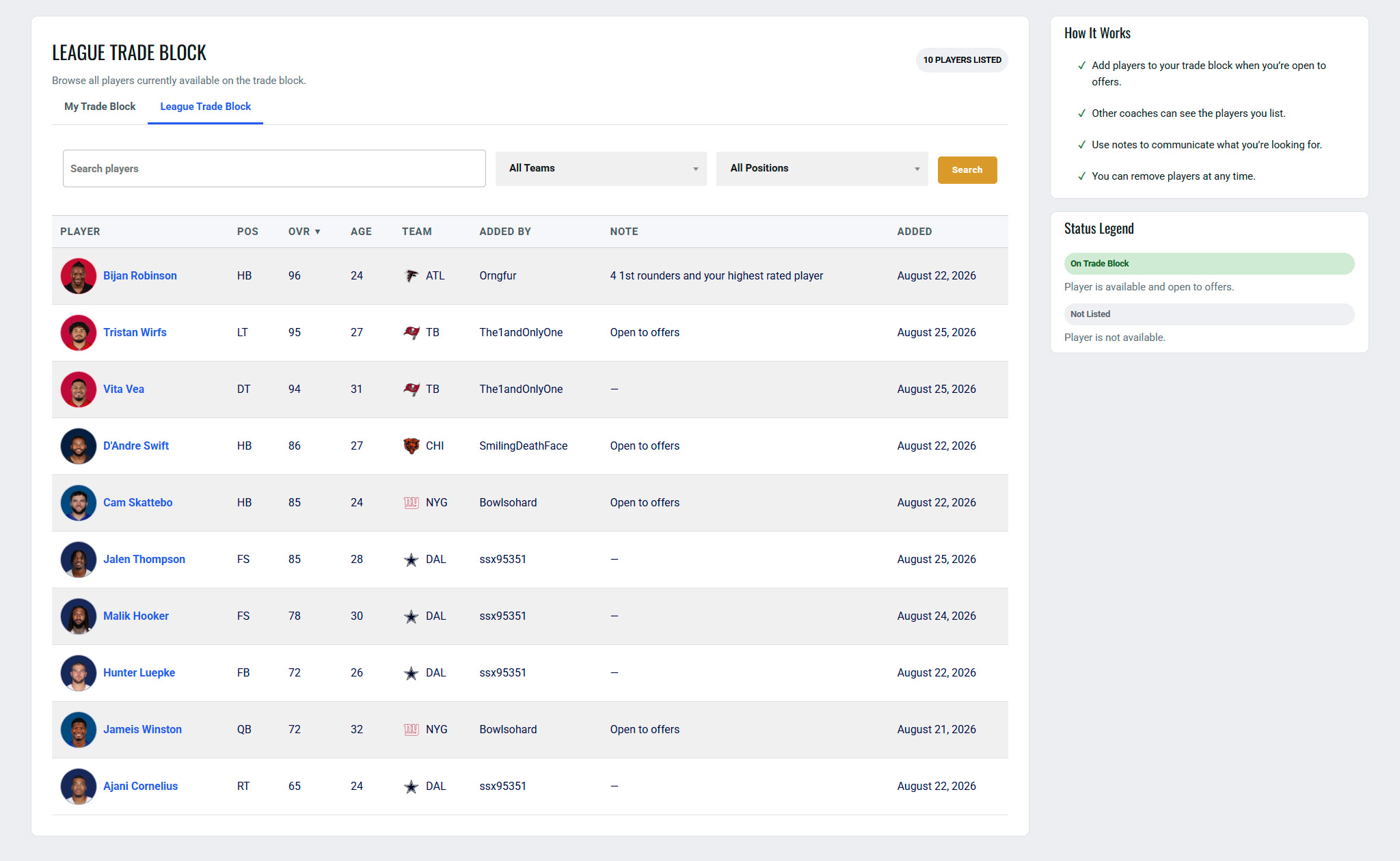
Task: Sort by the OVR column arrow
Action: coord(317,232)
